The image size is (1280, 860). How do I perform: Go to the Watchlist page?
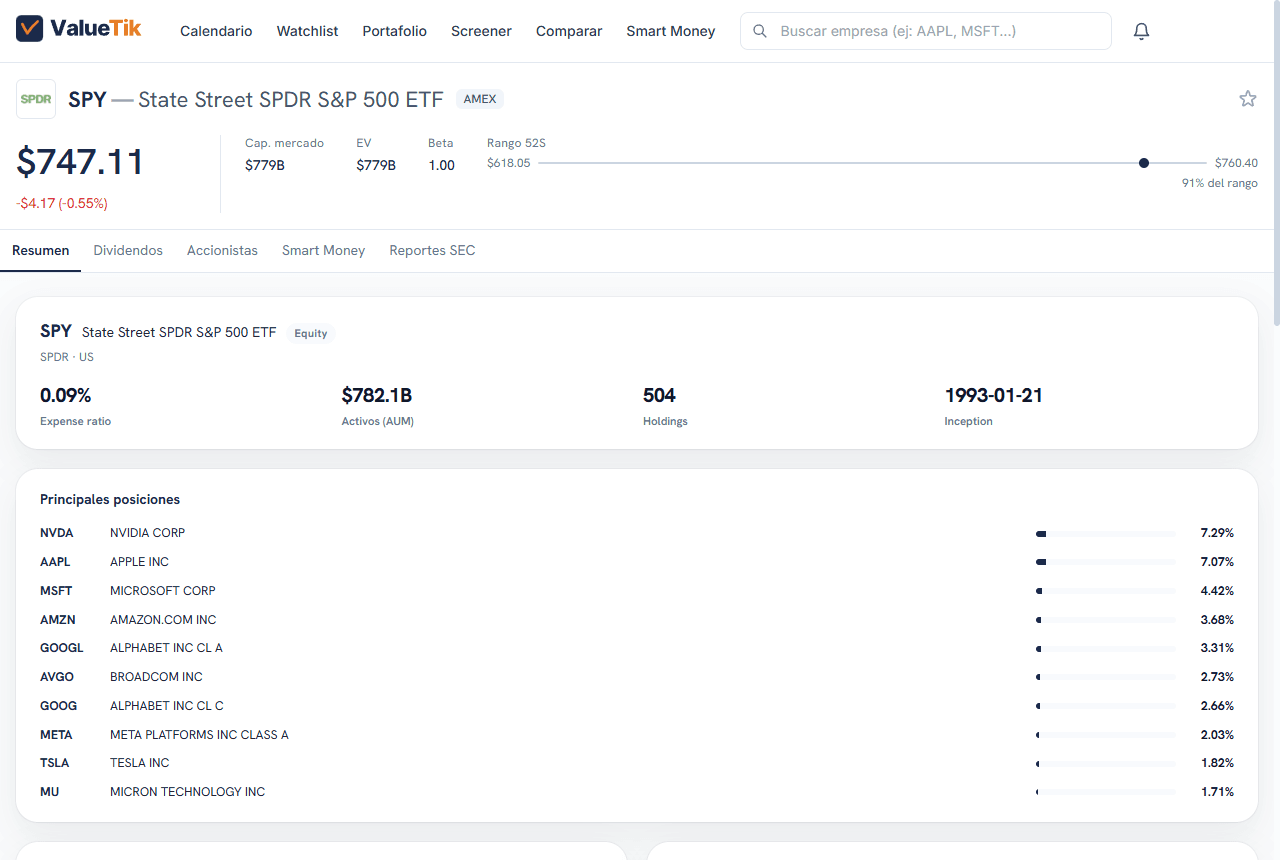coord(307,31)
